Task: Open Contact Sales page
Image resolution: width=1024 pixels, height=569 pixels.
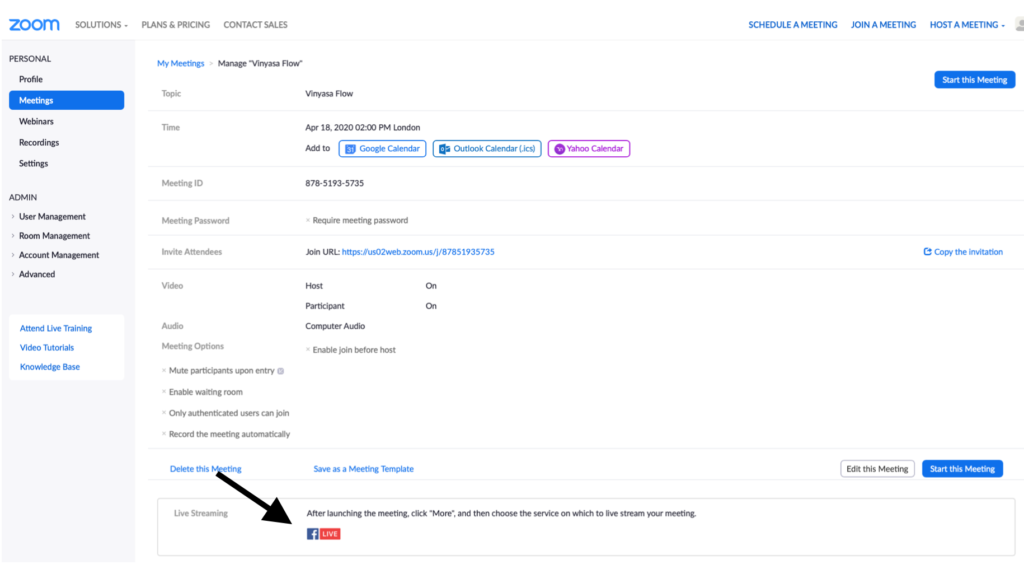Action: coord(255,25)
